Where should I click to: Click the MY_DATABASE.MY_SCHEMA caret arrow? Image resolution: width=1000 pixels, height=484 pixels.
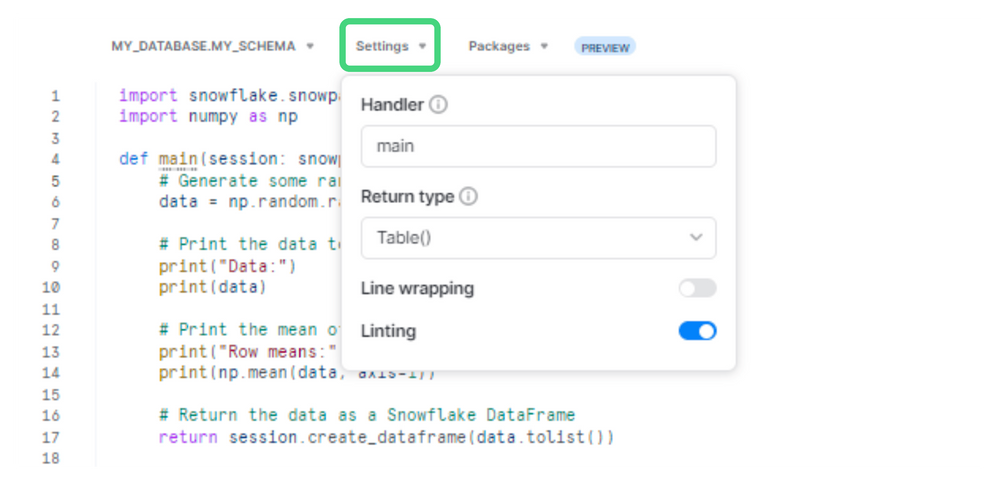point(310,46)
